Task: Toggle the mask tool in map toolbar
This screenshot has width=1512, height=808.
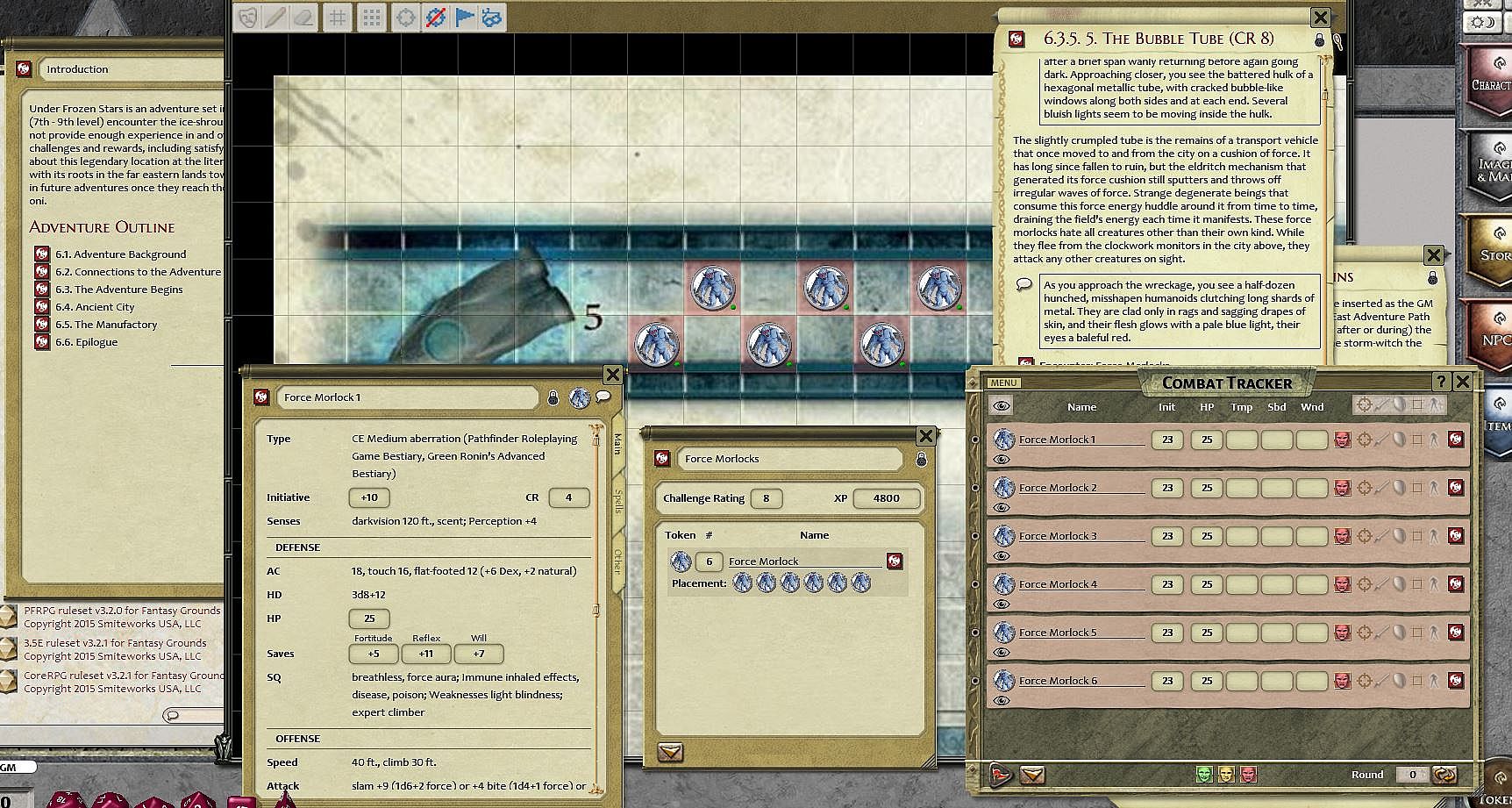Action: coord(249,18)
